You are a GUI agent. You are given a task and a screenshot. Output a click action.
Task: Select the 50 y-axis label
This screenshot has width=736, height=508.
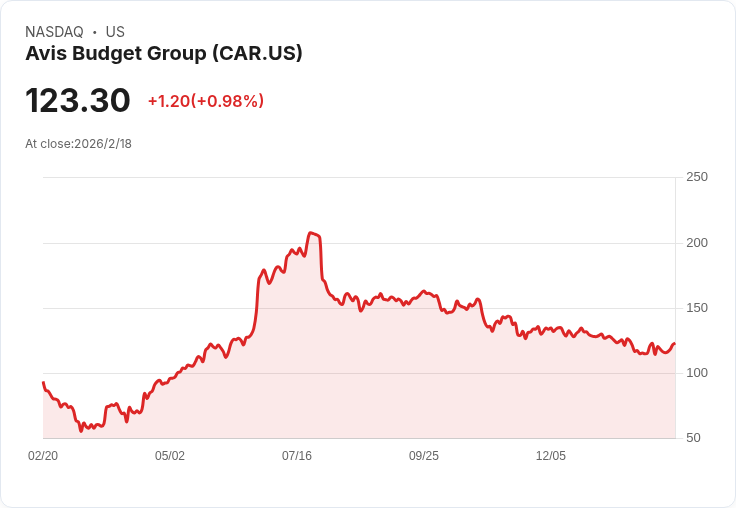(693, 438)
